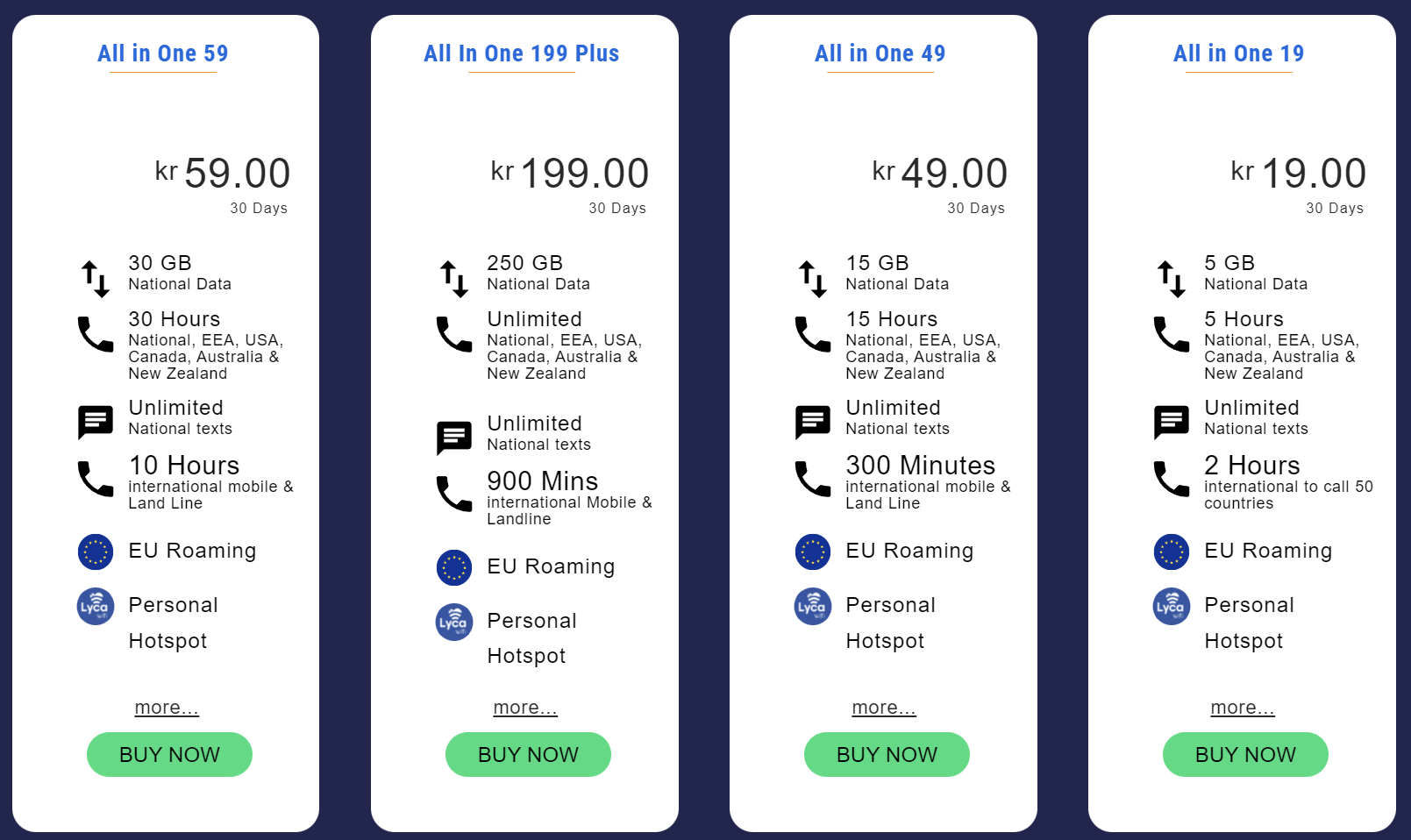Click the phone icon for 2 Hours international calls
The height and width of the screenshot is (840, 1411).
(1171, 479)
